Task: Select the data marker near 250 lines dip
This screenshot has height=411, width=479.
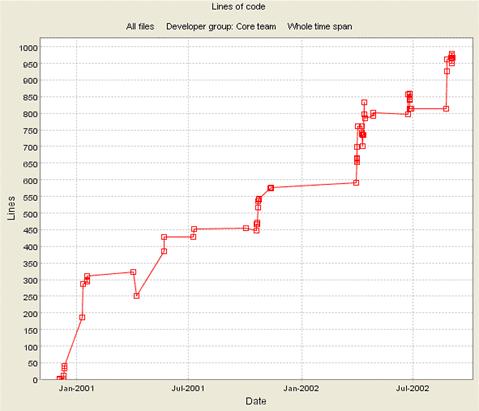Action: click(x=136, y=296)
